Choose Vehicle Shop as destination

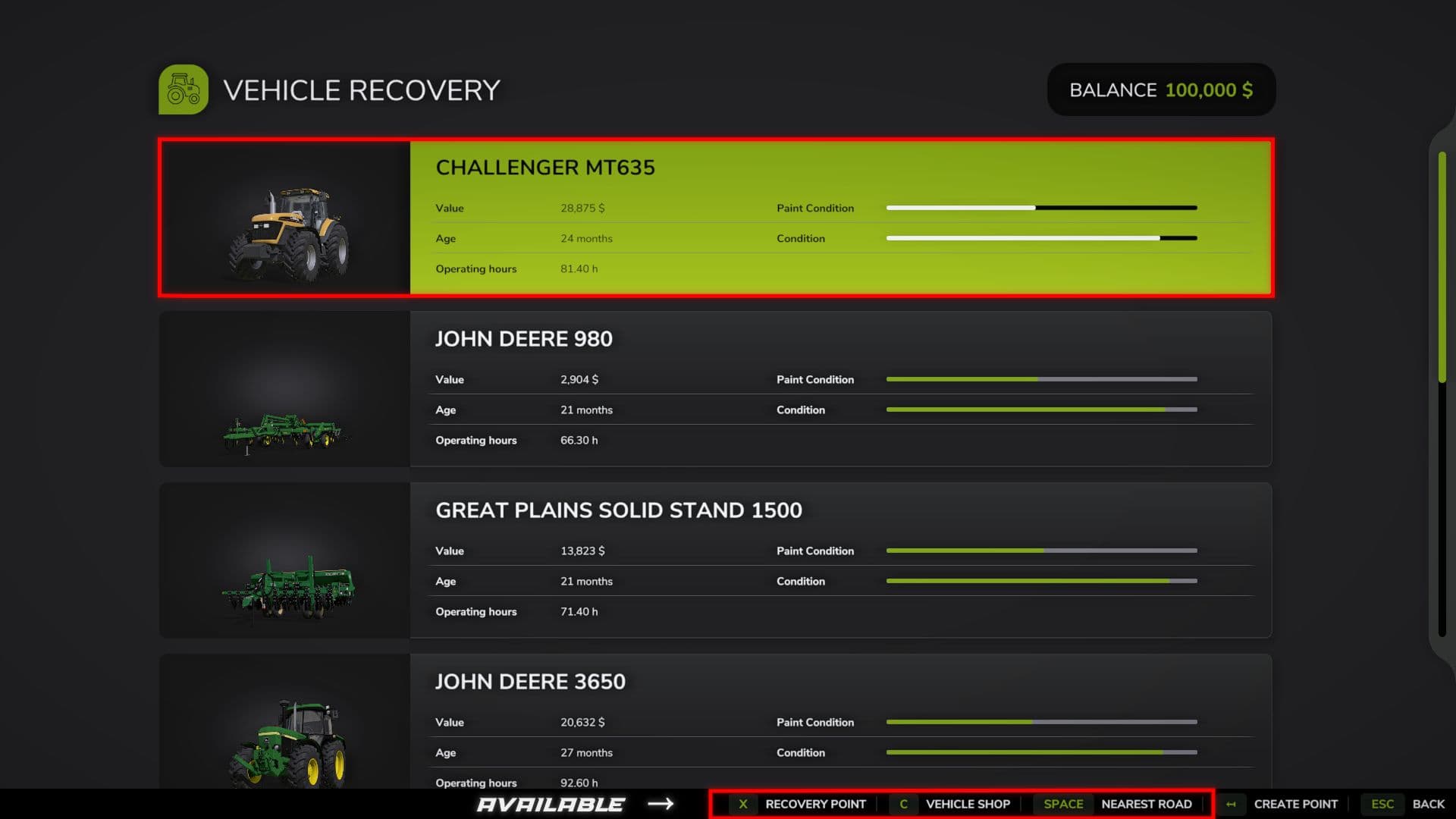click(968, 804)
